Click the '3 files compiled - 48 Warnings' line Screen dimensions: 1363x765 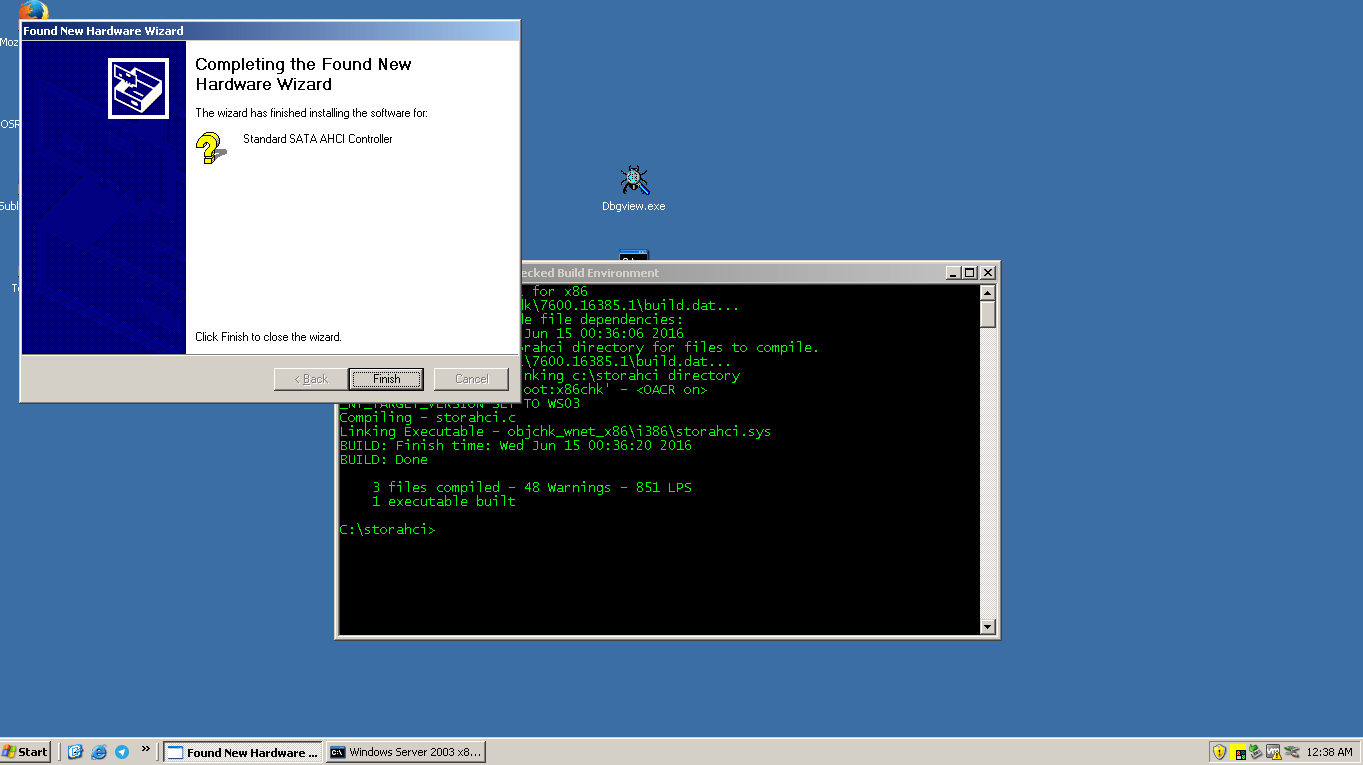pyautogui.click(x=532, y=488)
